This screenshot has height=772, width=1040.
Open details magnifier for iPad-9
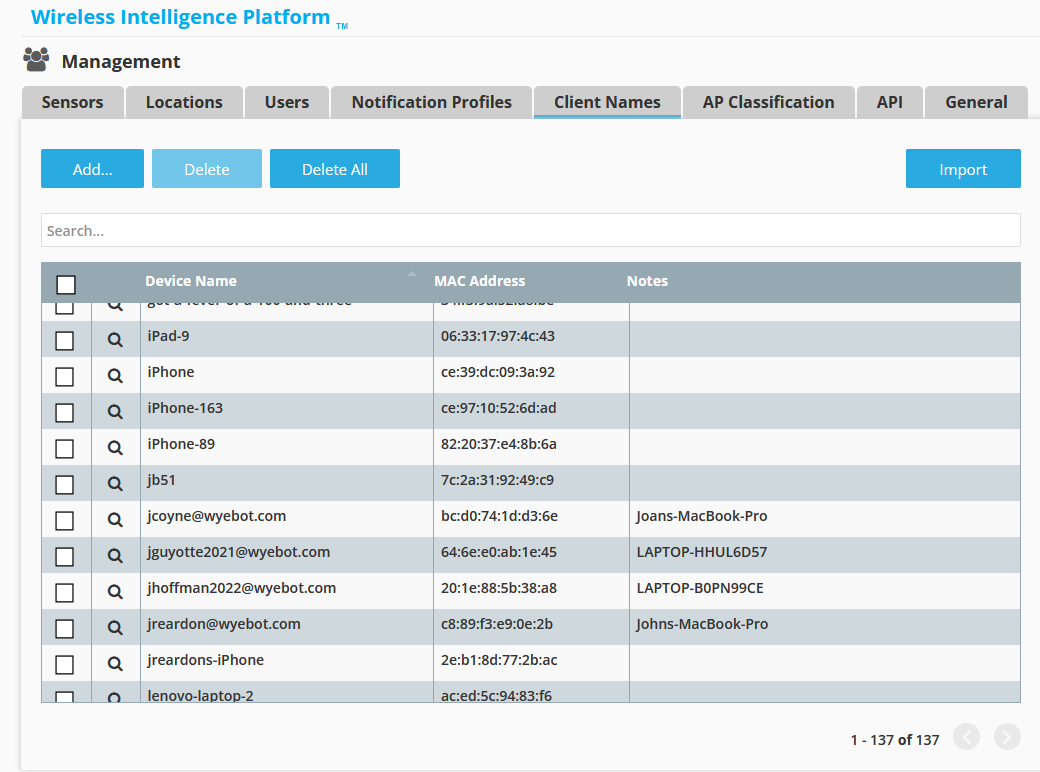pos(115,340)
